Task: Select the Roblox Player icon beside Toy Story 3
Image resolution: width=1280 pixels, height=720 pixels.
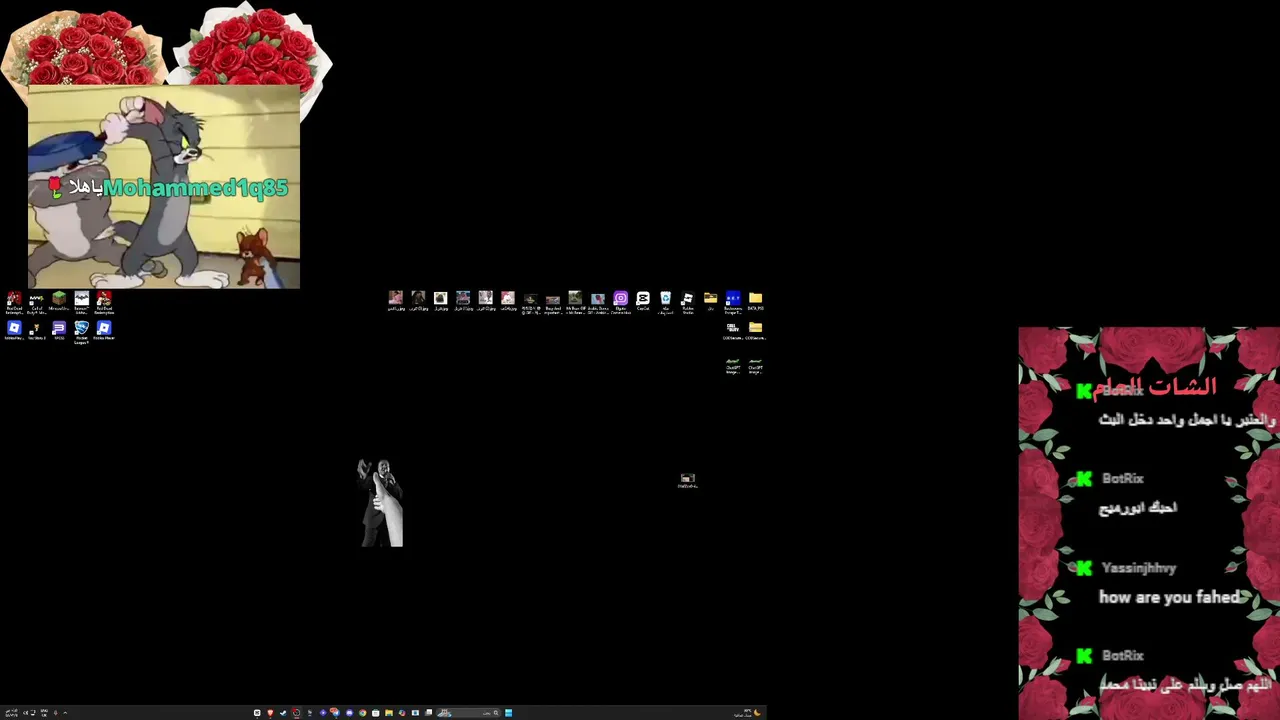Action: click(14, 331)
